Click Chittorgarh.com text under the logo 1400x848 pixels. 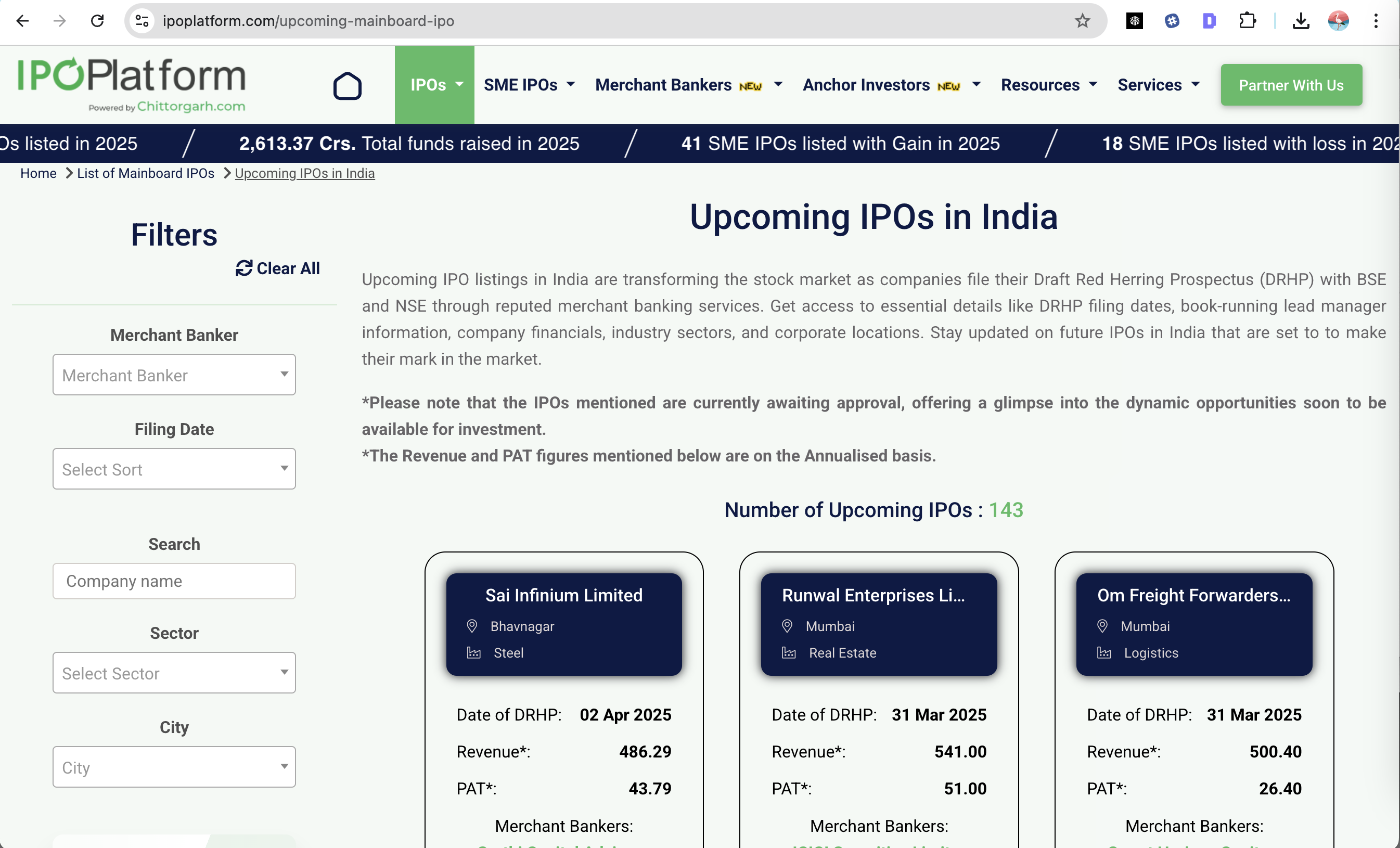pos(191,106)
